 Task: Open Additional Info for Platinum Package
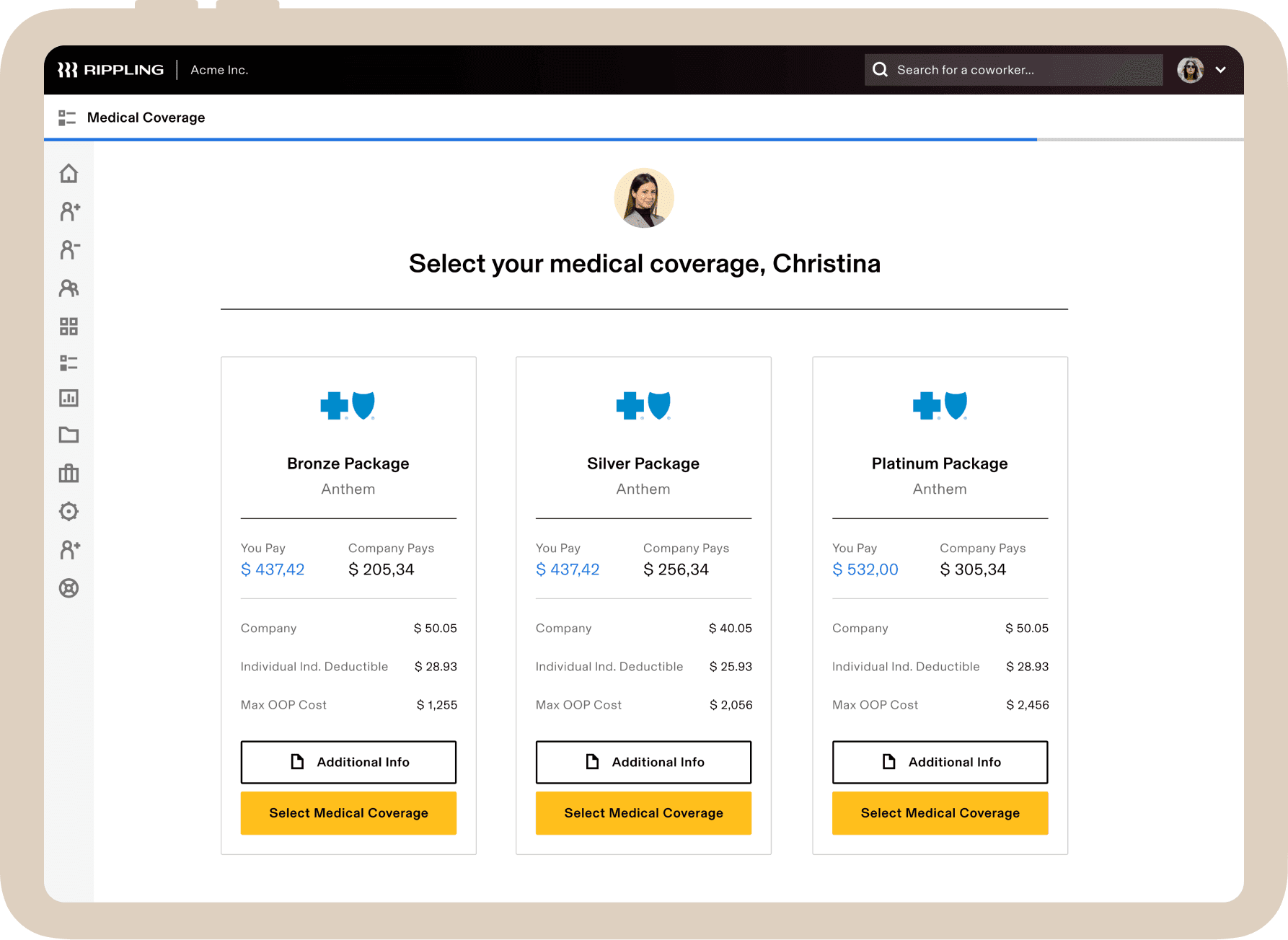[x=940, y=762]
